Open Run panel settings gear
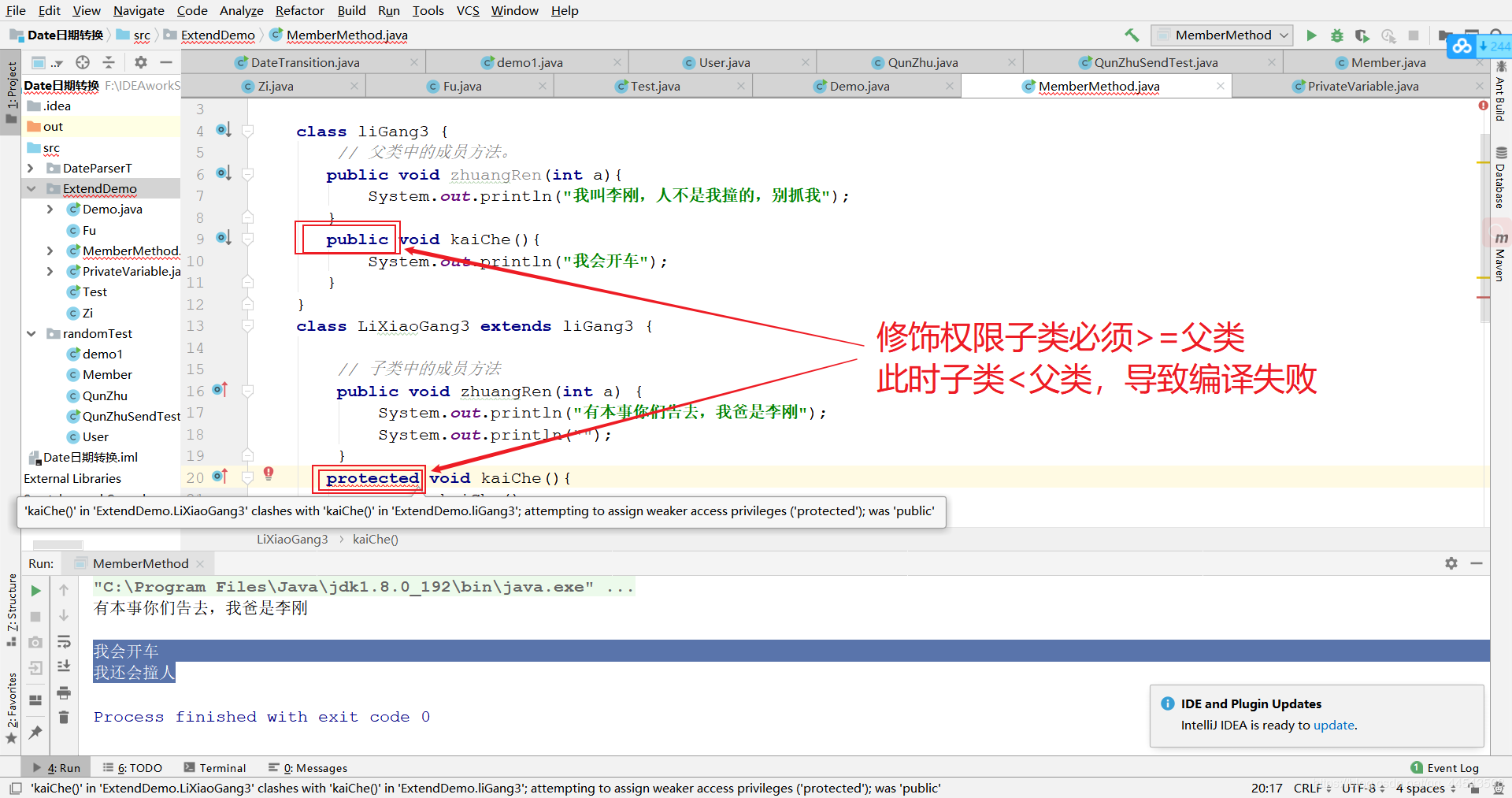The image size is (1512, 798). pos(1451,563)
